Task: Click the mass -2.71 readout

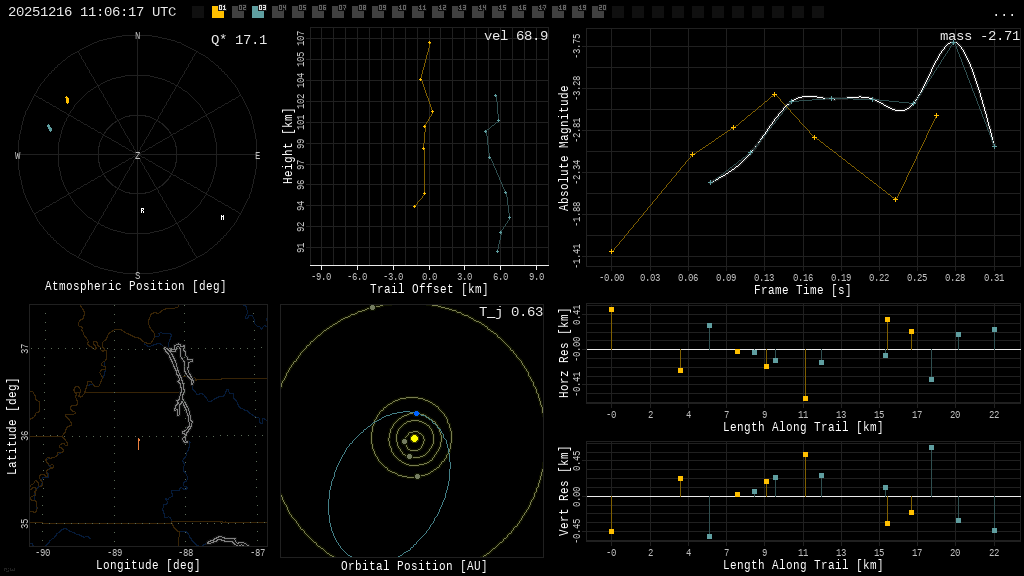Action: click(980, 36)
